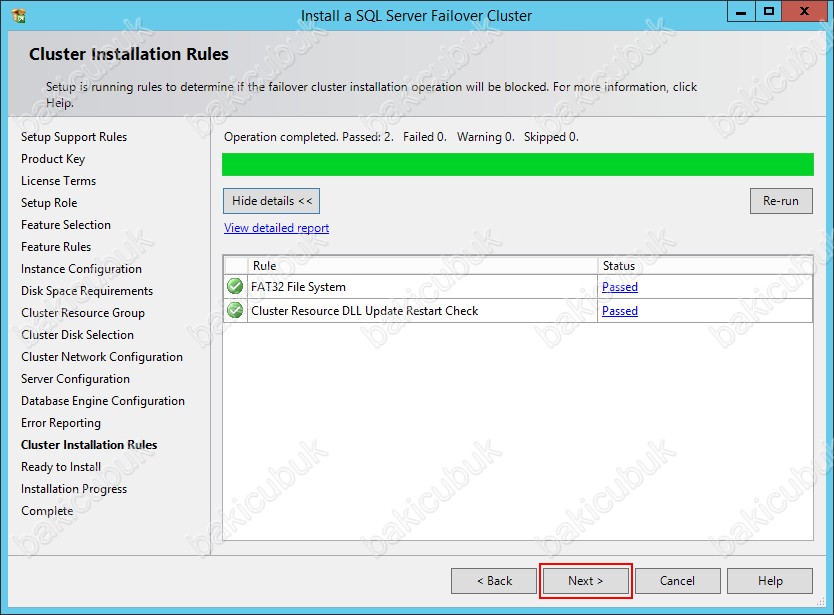The image size is (834, 615).
Task: Click the green completed progress bar
Action: tap(518, 164)
